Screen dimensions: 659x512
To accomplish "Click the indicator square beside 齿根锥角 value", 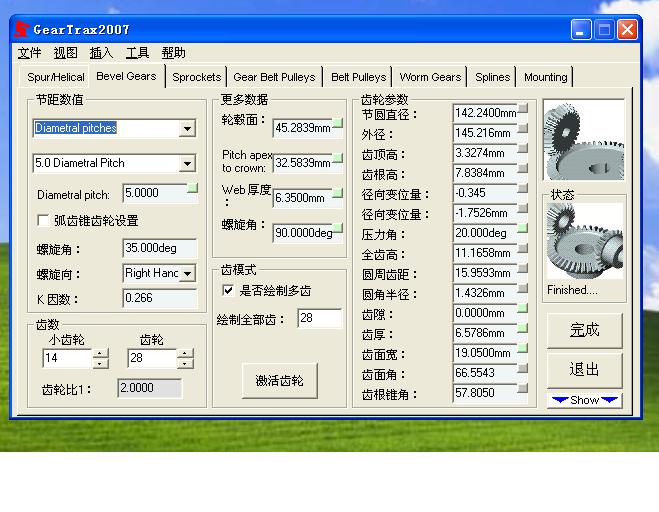I will pyautogui.click(x=522, y=388).
